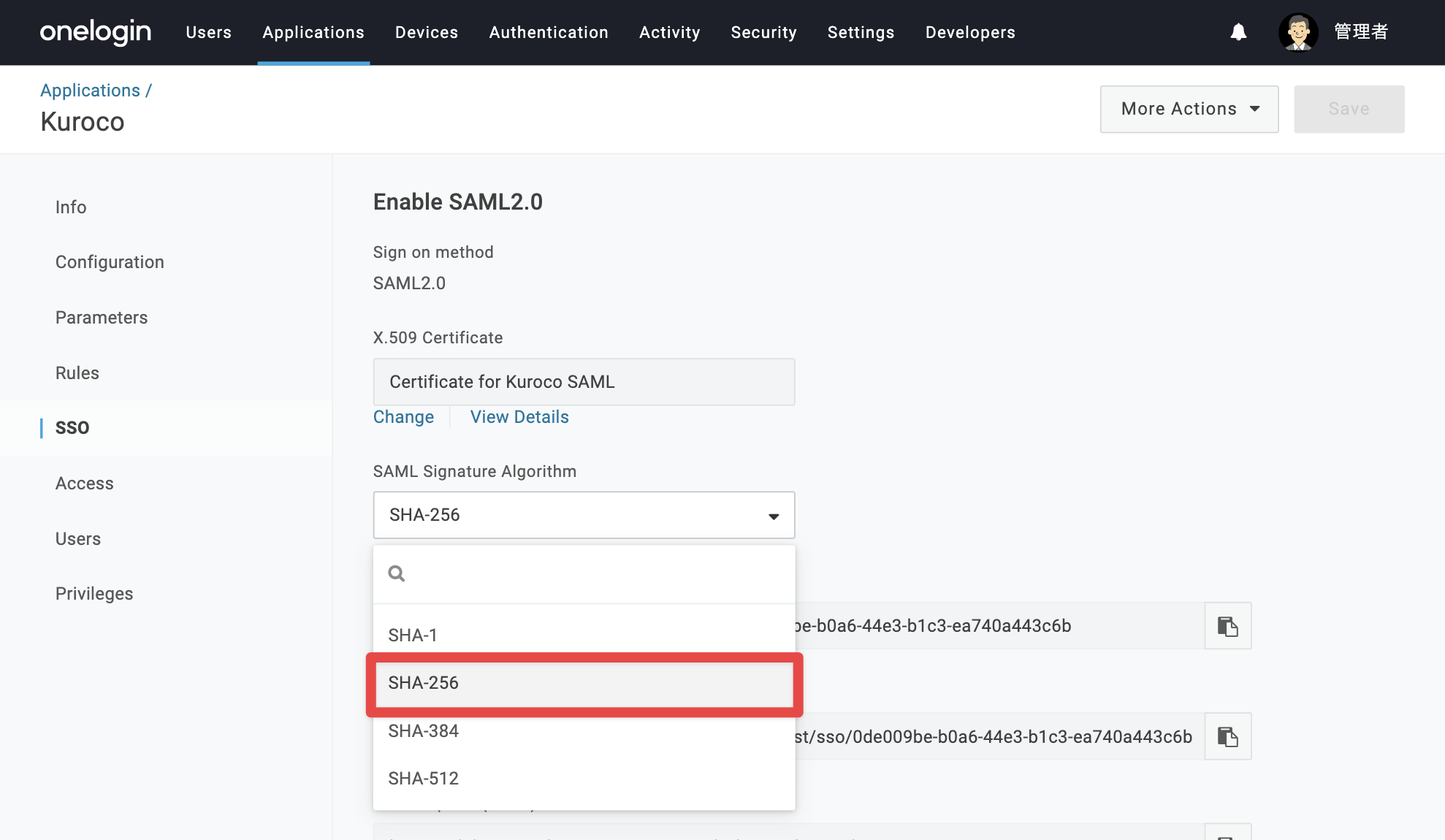Viewport: 1445px width, 840px height.
Task: Click the sso/0de009be URL field
Action: 999,736
